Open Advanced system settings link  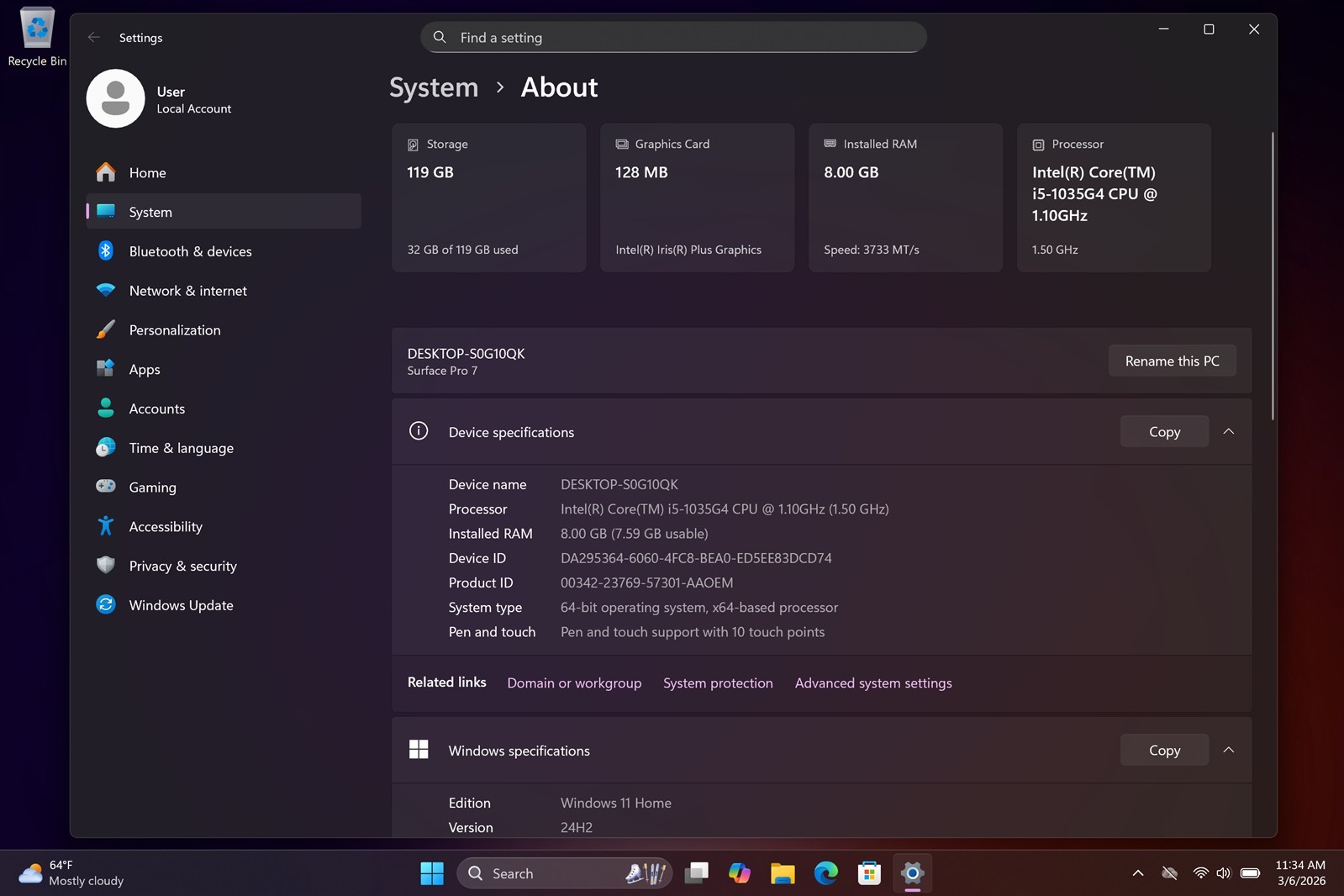873,683
